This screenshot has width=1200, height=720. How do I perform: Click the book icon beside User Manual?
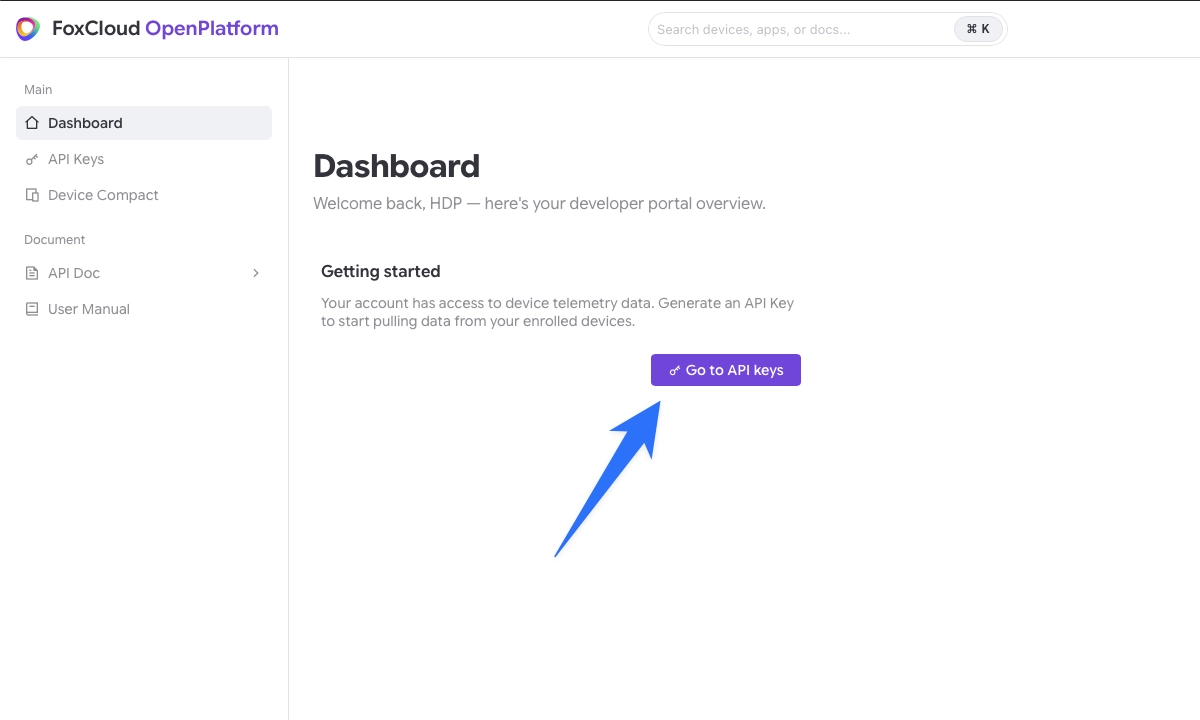tap(32, 309)
